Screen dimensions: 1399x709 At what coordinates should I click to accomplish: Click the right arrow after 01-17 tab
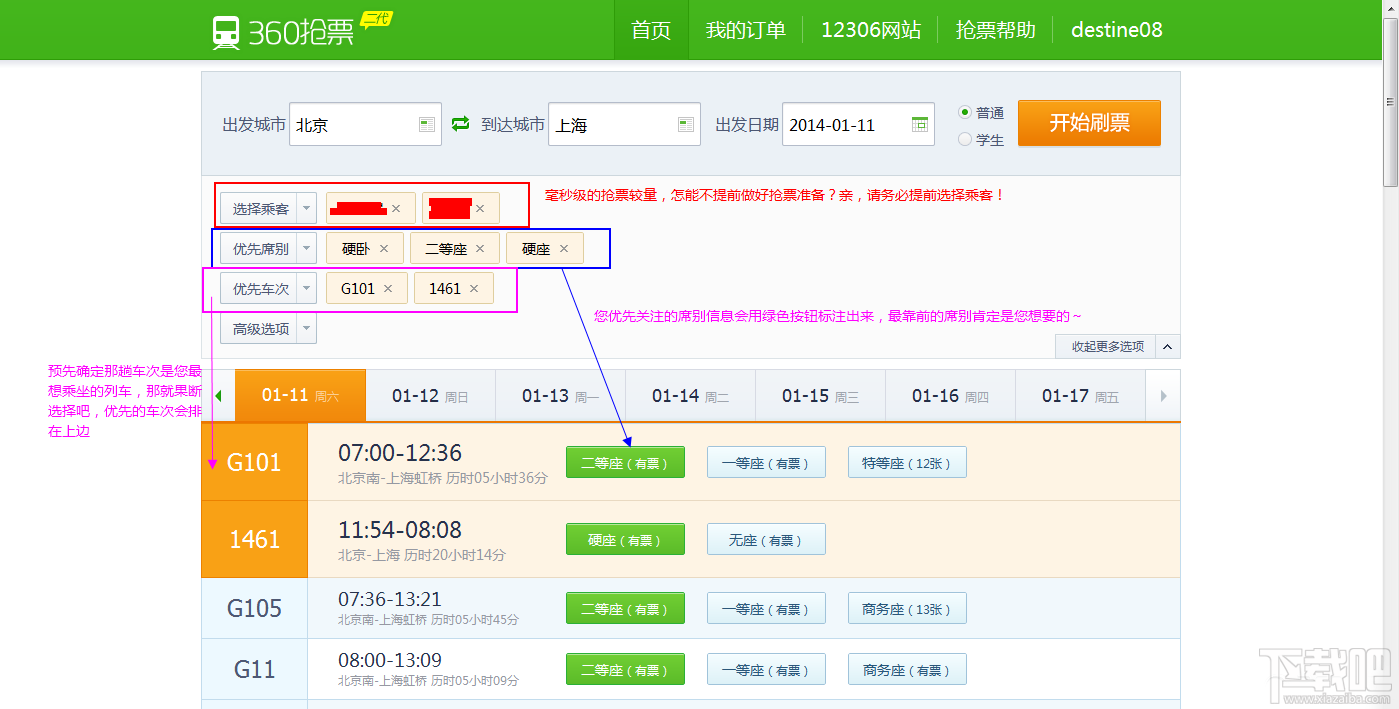[x=1163, y=395]
